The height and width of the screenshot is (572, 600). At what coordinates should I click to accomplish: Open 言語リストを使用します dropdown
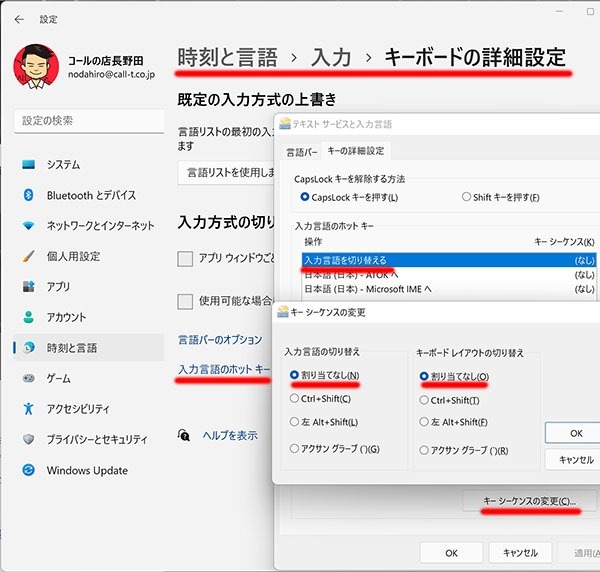(x=225, y=173)
